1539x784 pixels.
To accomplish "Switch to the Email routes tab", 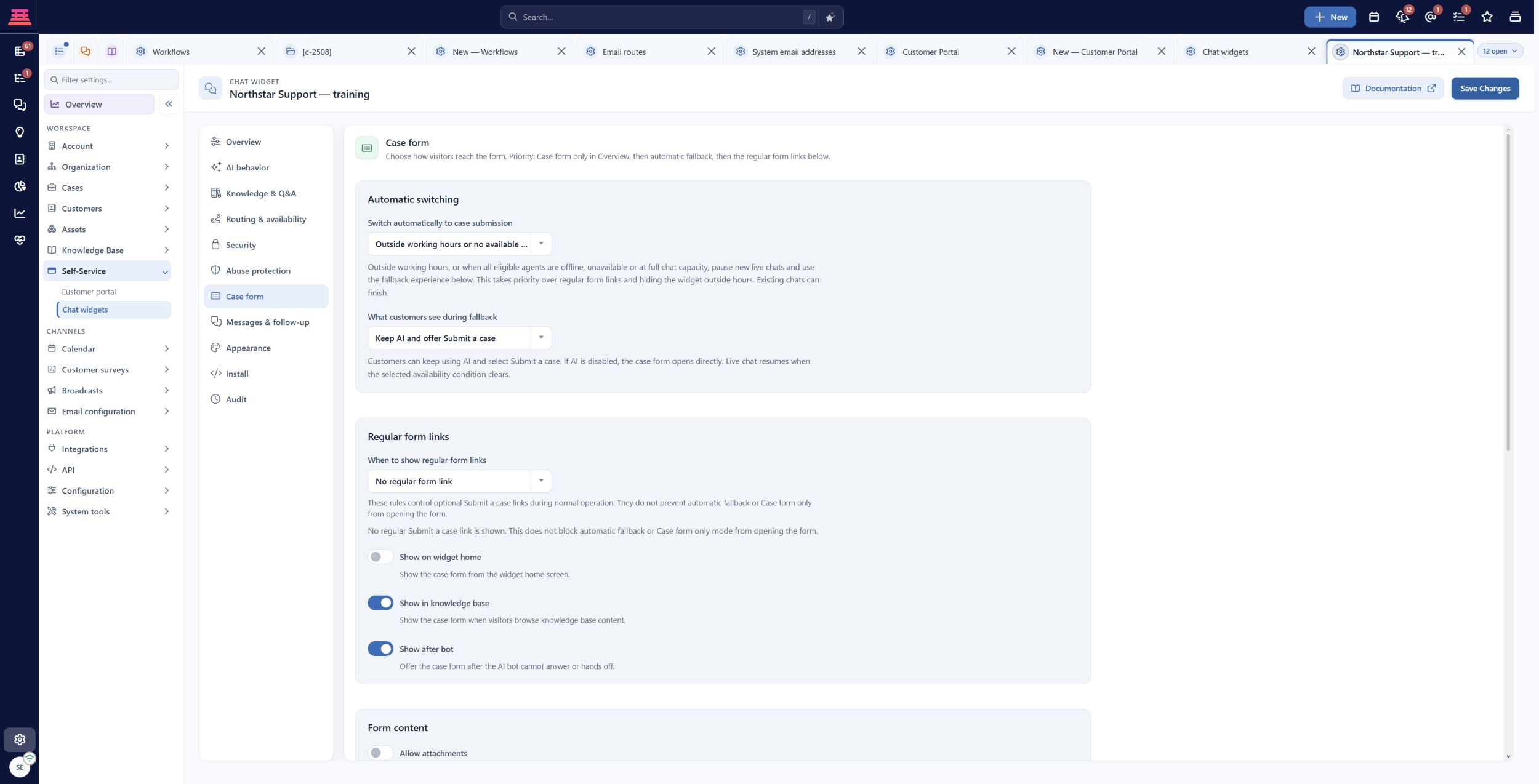I will point(650,52).
